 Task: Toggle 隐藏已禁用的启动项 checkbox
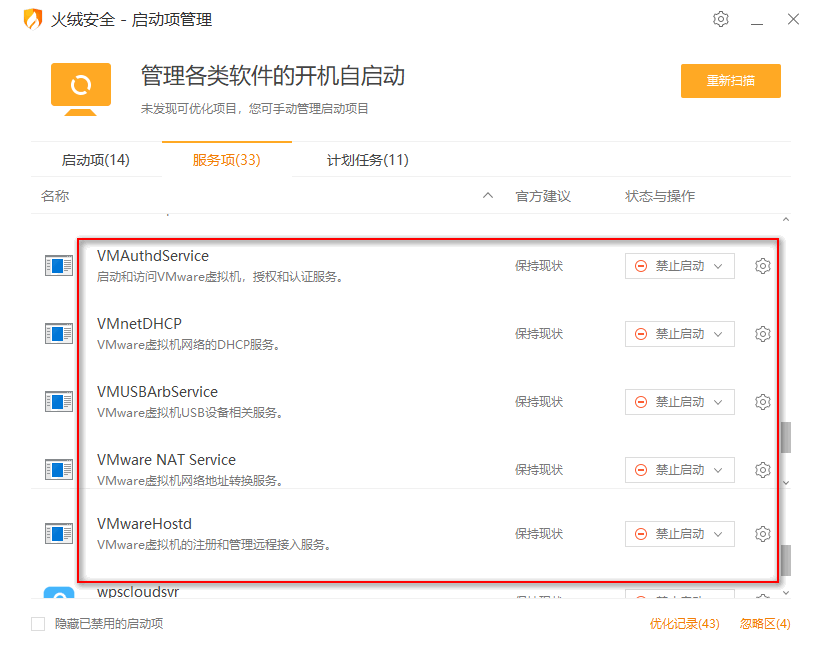[38, 624]
